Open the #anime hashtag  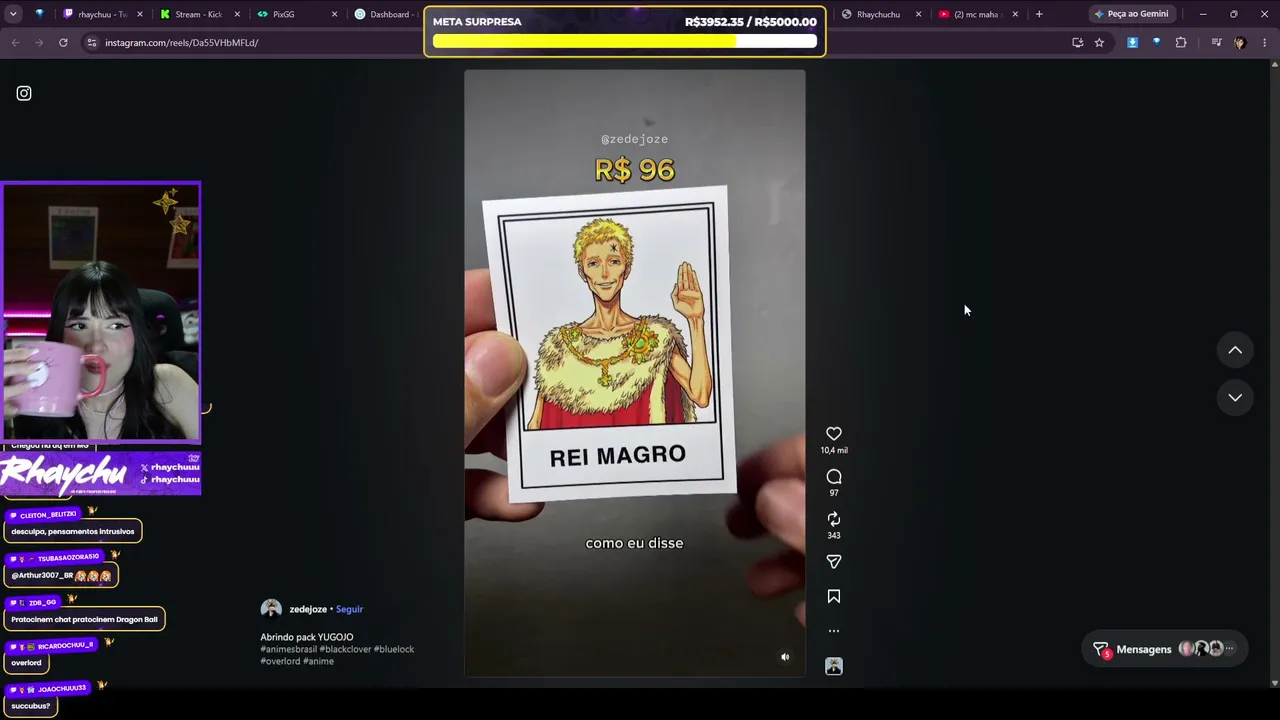pos(319,661)
